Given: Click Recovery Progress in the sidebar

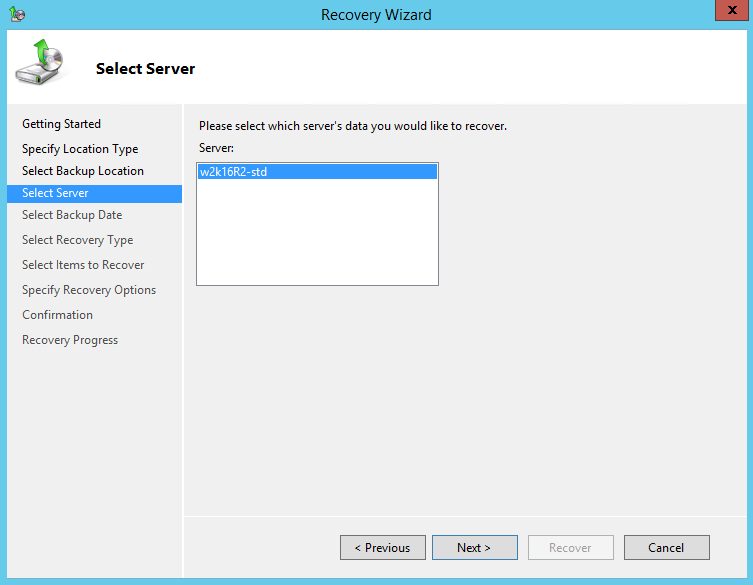Looking at the screenshot, I should pos(70,340).
